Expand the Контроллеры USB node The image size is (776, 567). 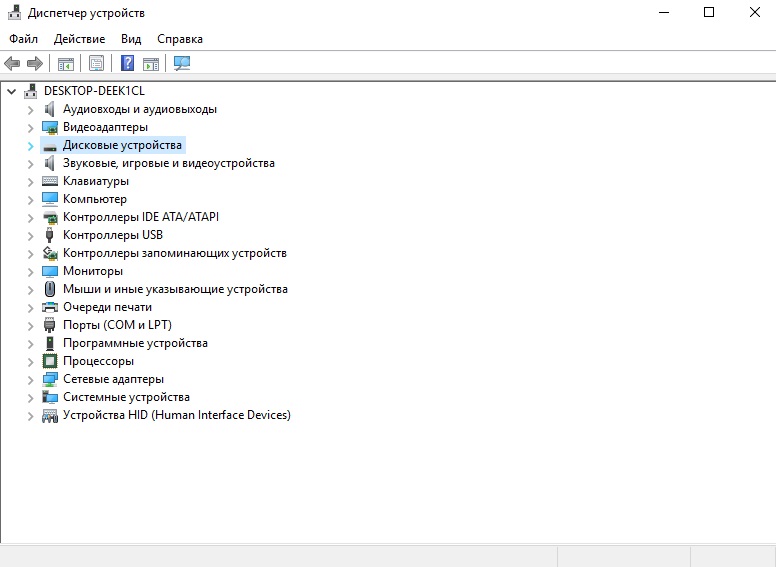tap(30, 236)
